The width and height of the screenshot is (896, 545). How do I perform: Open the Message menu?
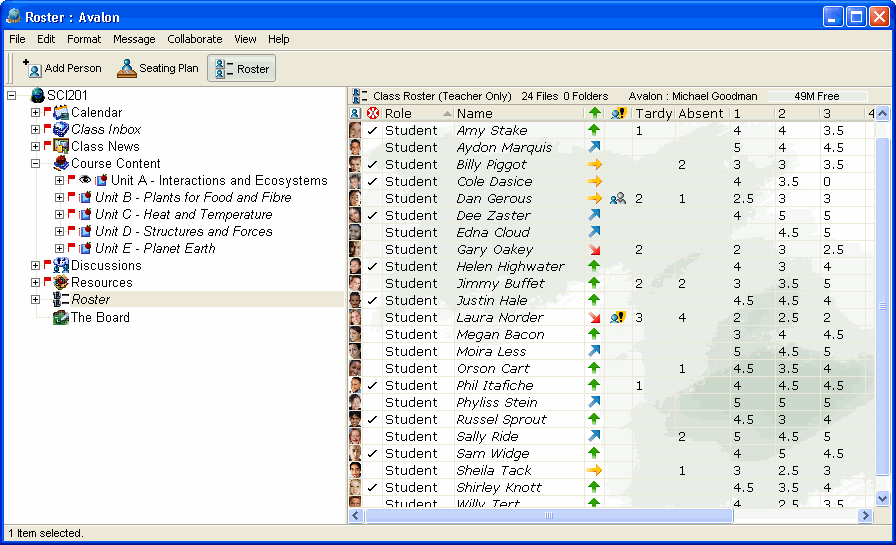tap(134, 39)
